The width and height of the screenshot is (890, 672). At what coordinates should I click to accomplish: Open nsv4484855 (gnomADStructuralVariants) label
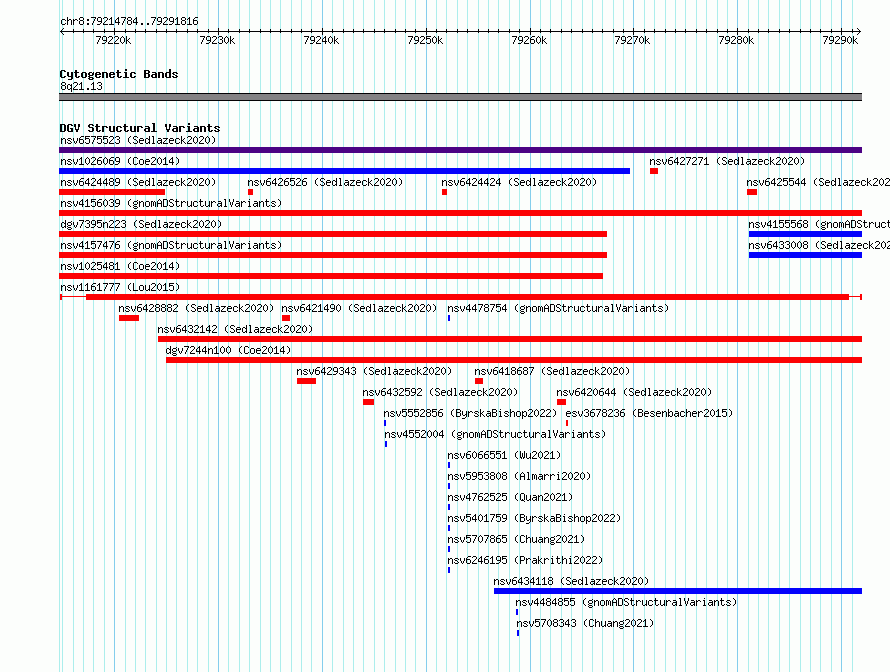(626, 602)
